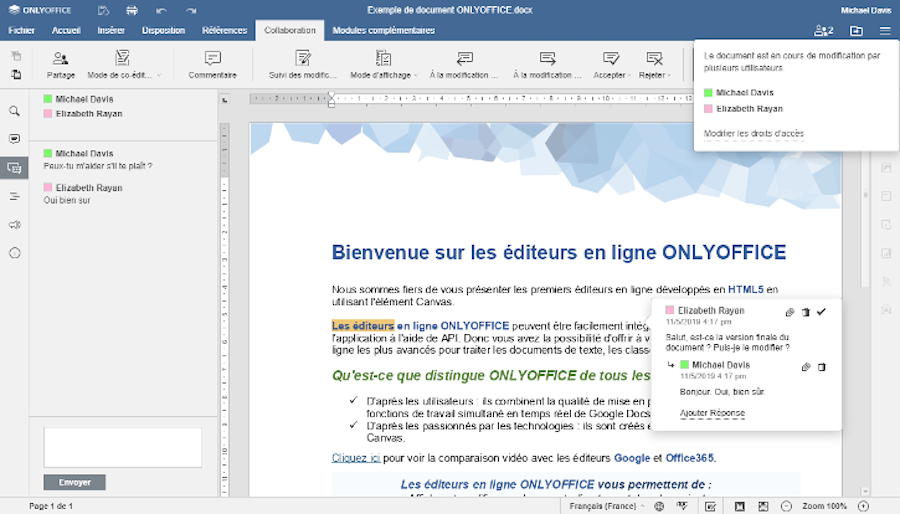Toggle fit to page in status bar
The height and width of the screenshot is (514, 900).
tap(740, 506)
